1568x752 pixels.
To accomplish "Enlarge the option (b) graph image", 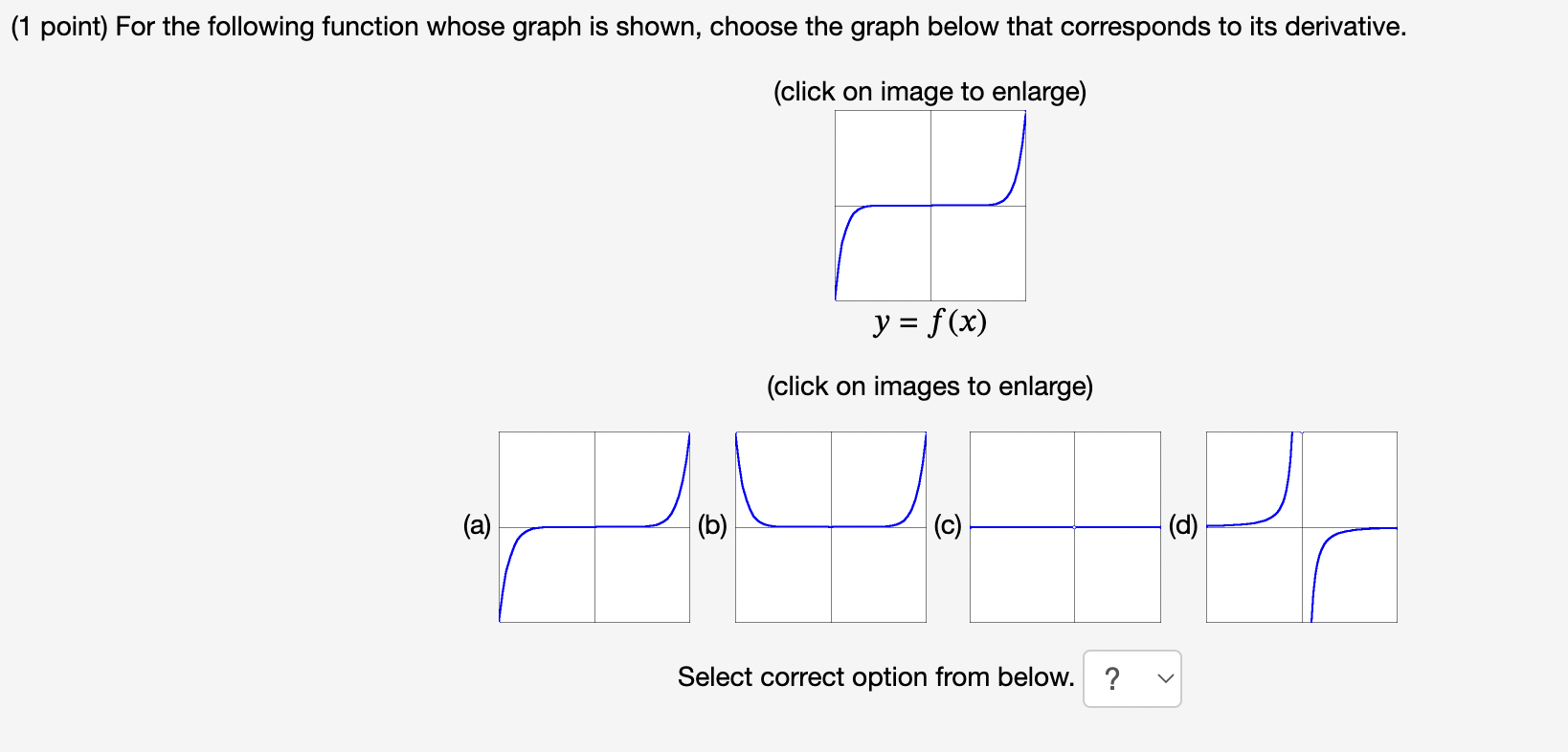I will (x=829, y=526).
